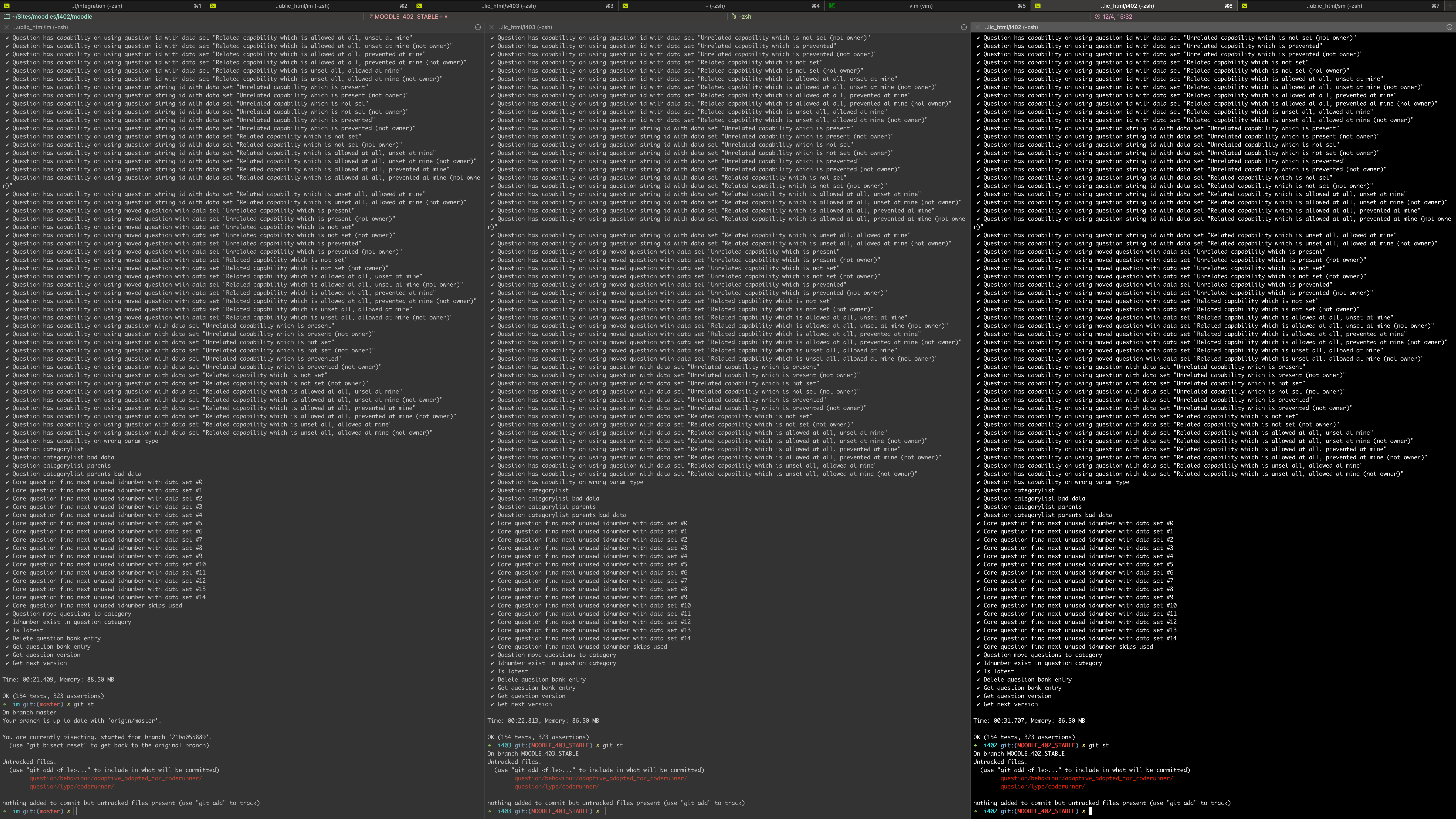Click 'Untracked files:' in i402 pane
Viewport: 1456px width, 819px height.
(x=1001, y=762)
